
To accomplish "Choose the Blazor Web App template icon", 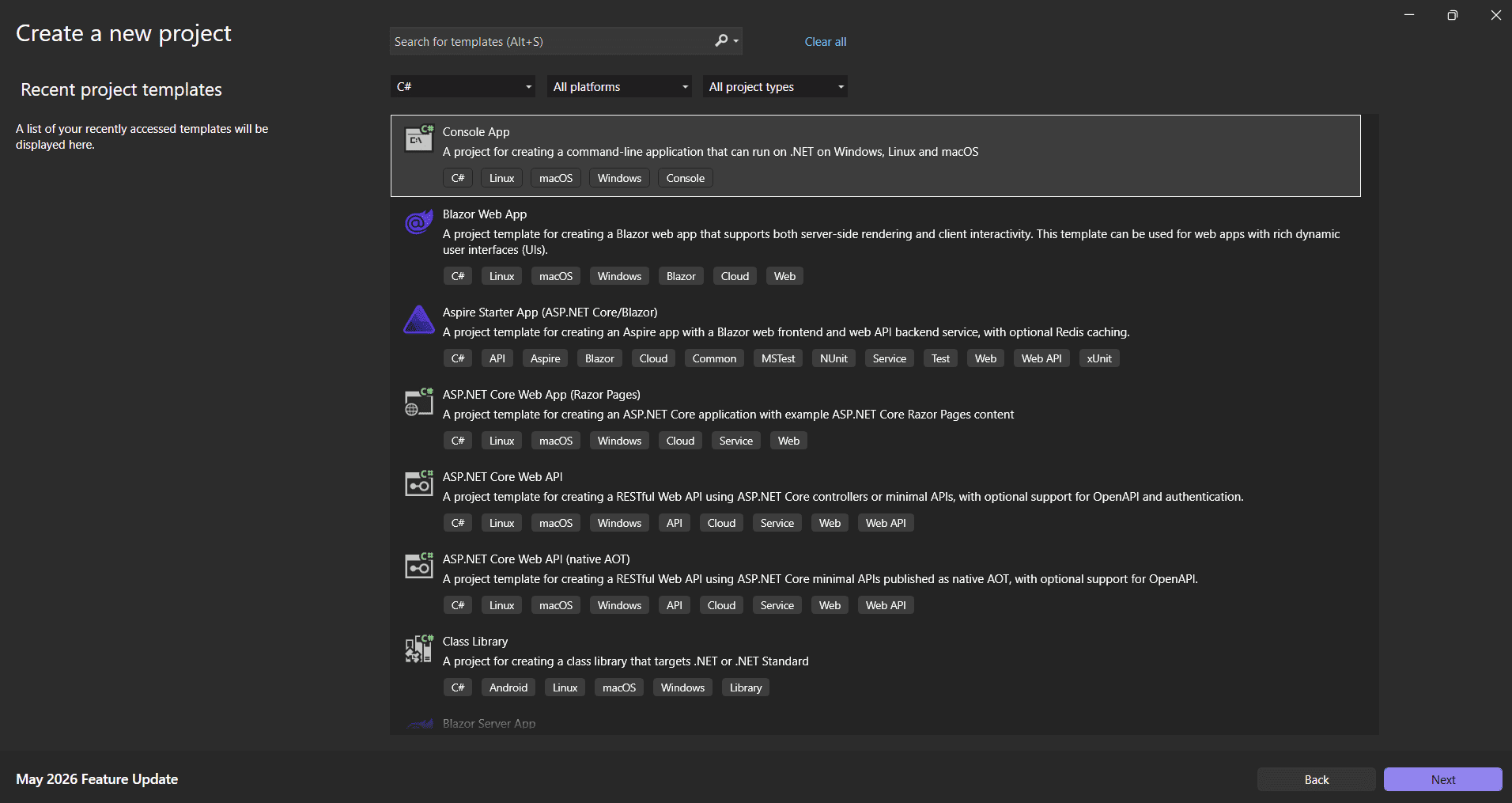I will click(x=419, y=222).
